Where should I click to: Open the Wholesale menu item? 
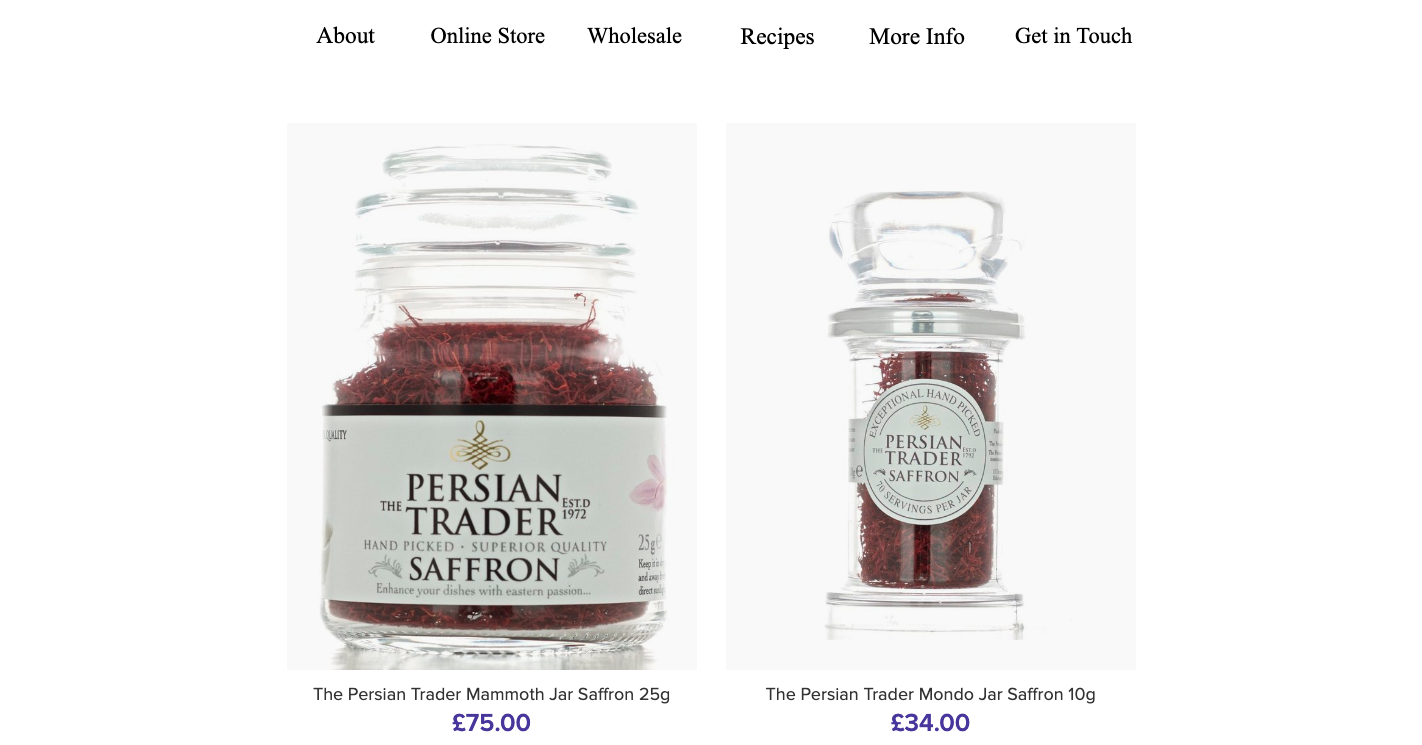click(x=634, y=36)
